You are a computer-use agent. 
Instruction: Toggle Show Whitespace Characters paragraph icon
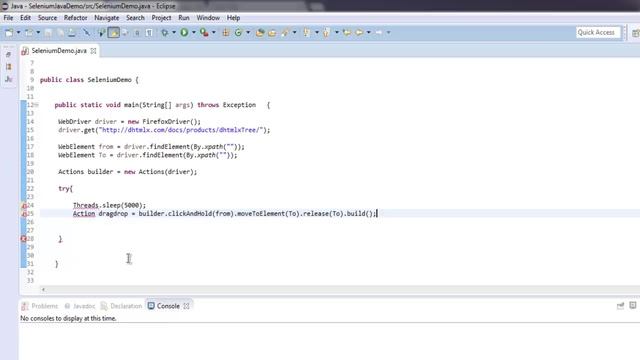(x=149, y=33)
